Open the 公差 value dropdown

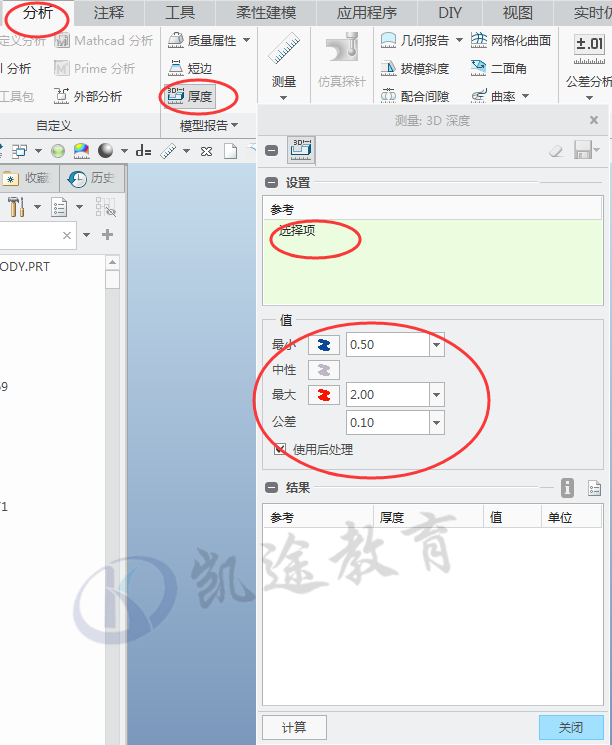click(x=437, y=422)
